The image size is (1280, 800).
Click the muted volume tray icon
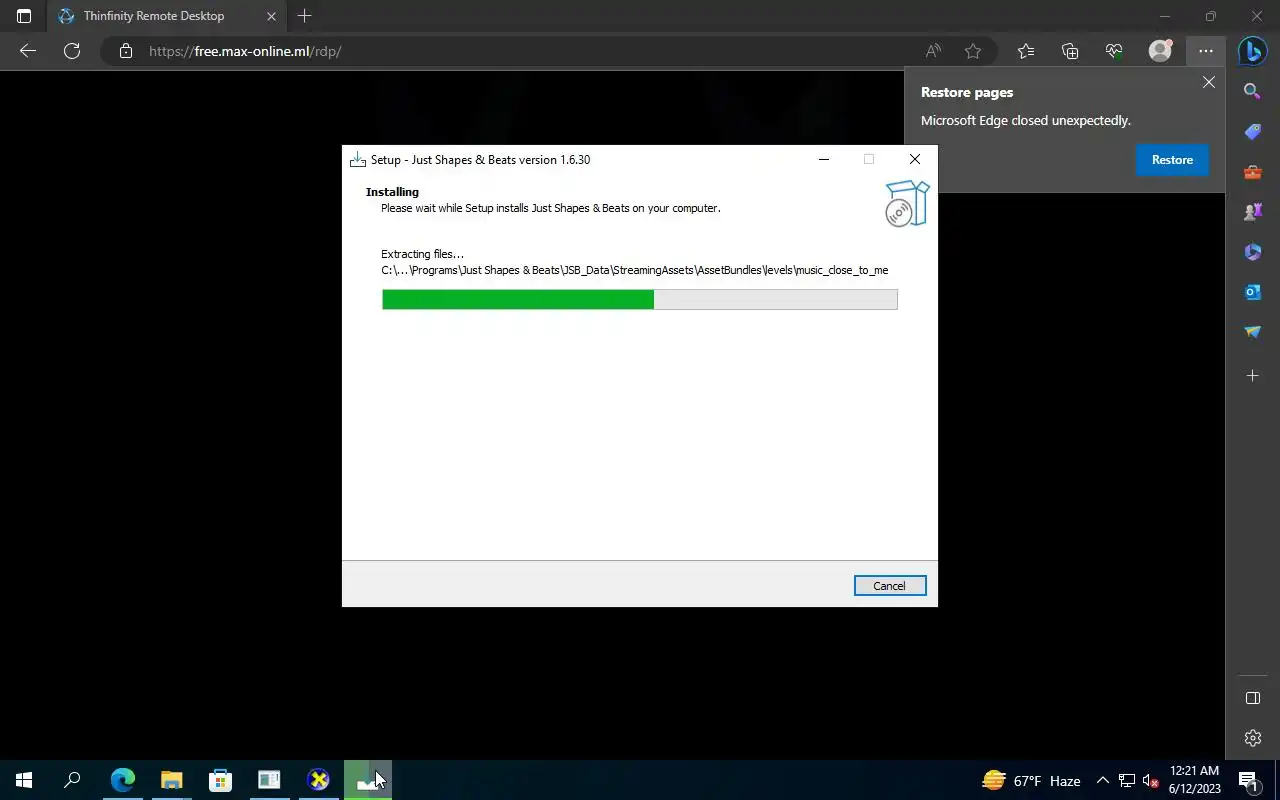pos(1150,781)
